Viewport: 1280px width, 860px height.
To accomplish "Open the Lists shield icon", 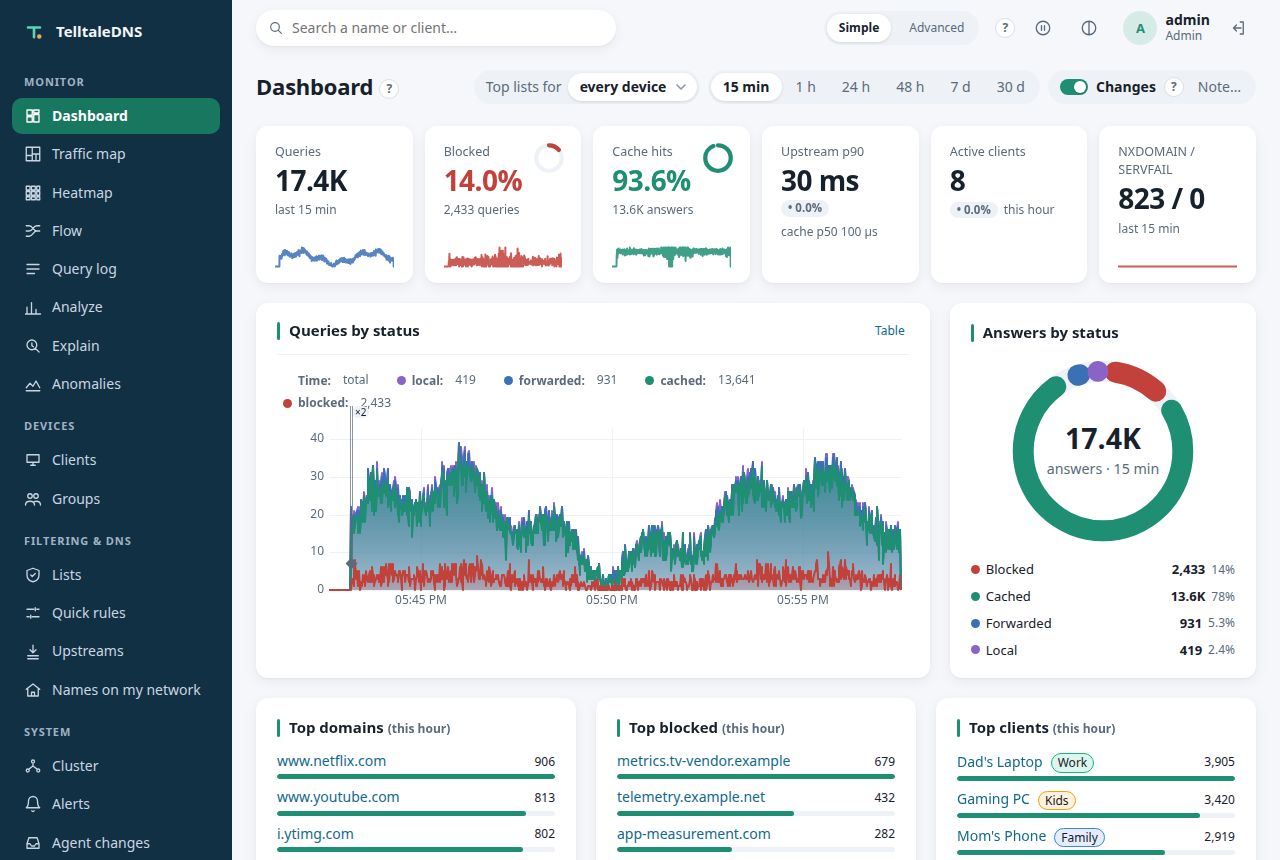I will pos(33,575).
